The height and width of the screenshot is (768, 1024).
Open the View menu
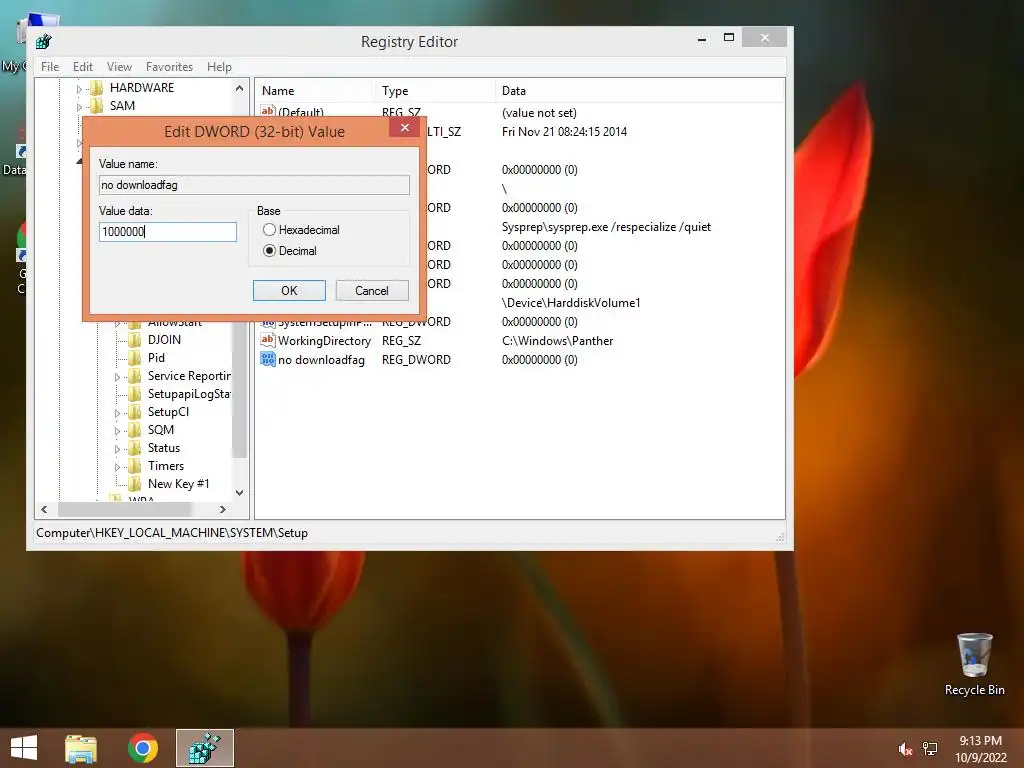pos(119,67)
